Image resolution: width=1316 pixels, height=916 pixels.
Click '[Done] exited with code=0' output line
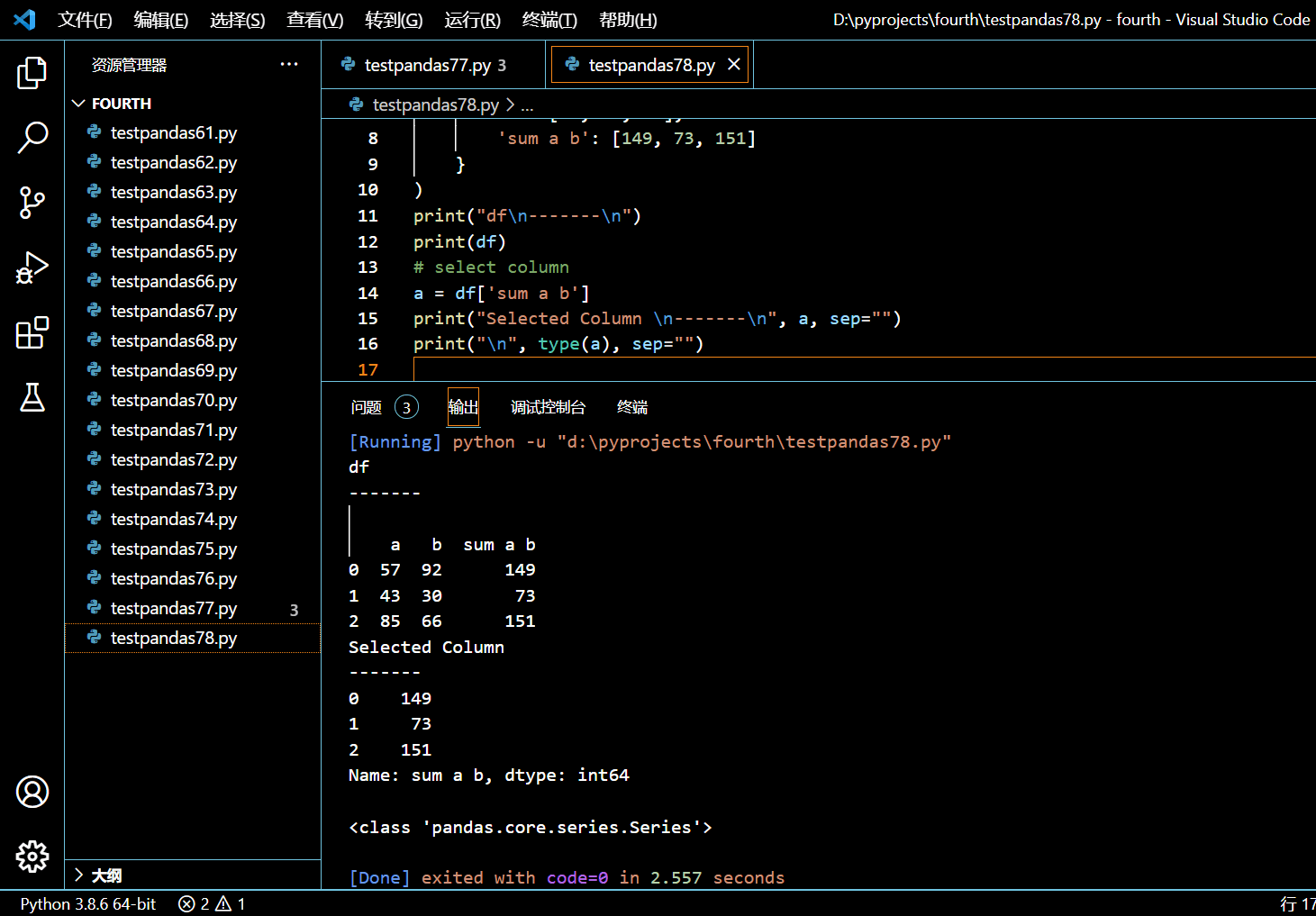coord(567,877)
